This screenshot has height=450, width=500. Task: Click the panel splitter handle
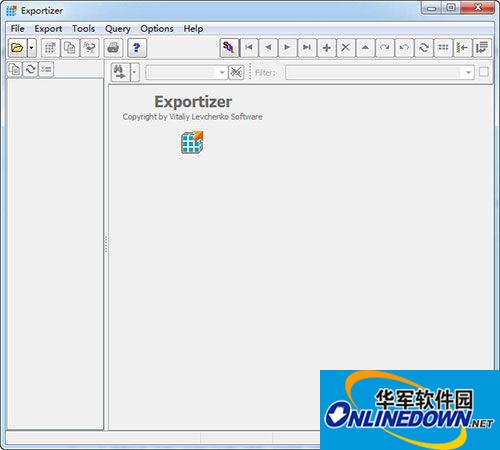[x=106, y=244]
